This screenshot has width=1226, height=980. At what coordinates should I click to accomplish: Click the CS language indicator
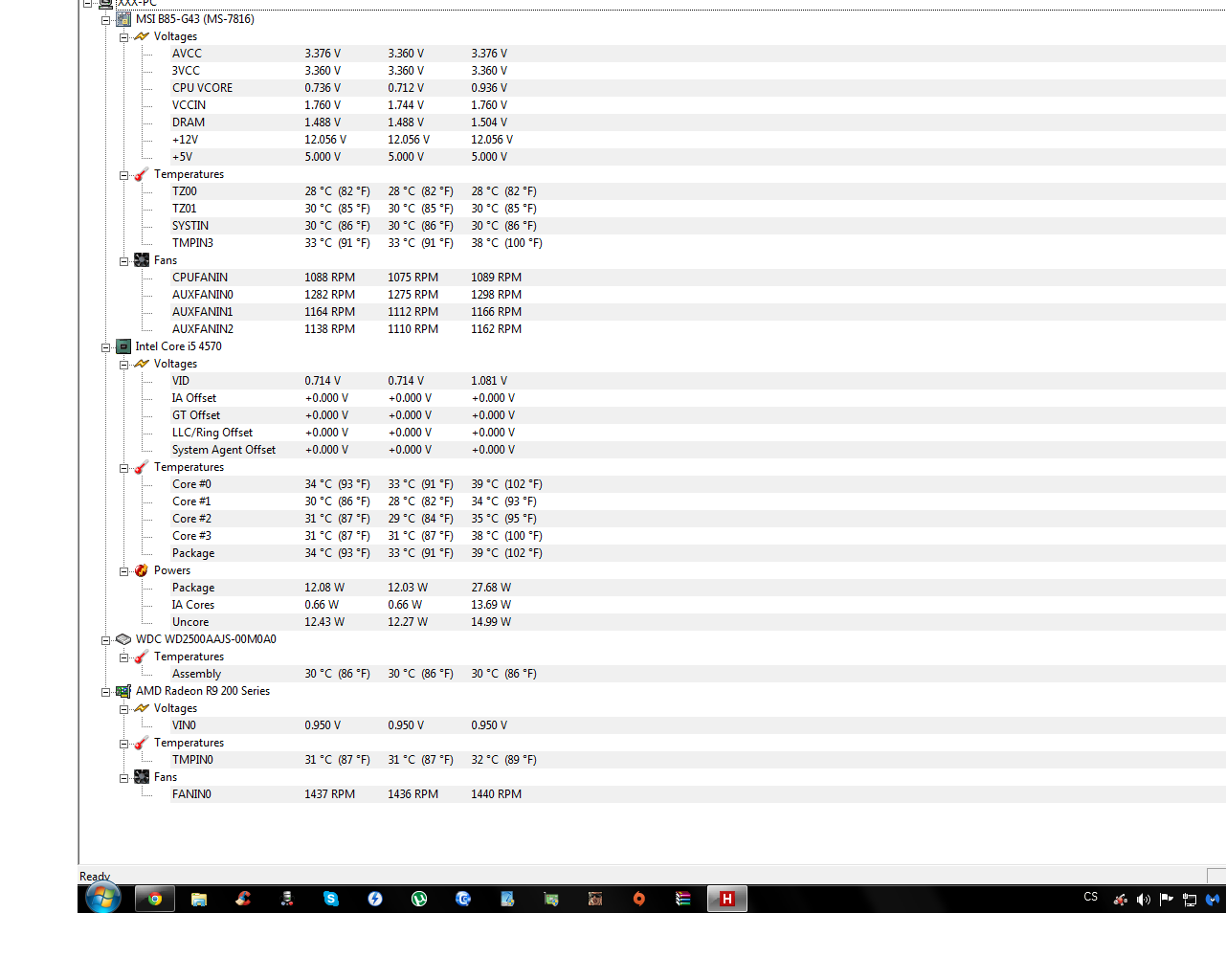point(1091,897)
